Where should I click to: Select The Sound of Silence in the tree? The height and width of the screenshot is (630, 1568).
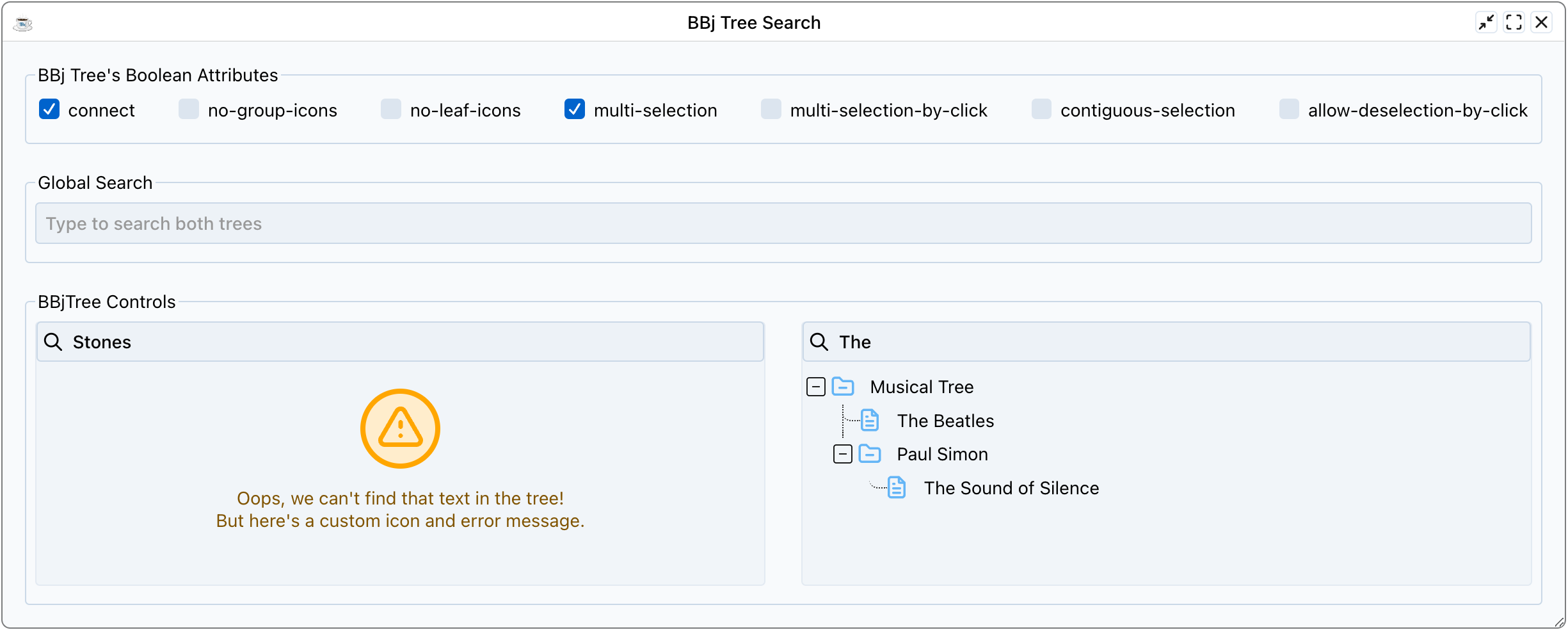[1011, 487]
